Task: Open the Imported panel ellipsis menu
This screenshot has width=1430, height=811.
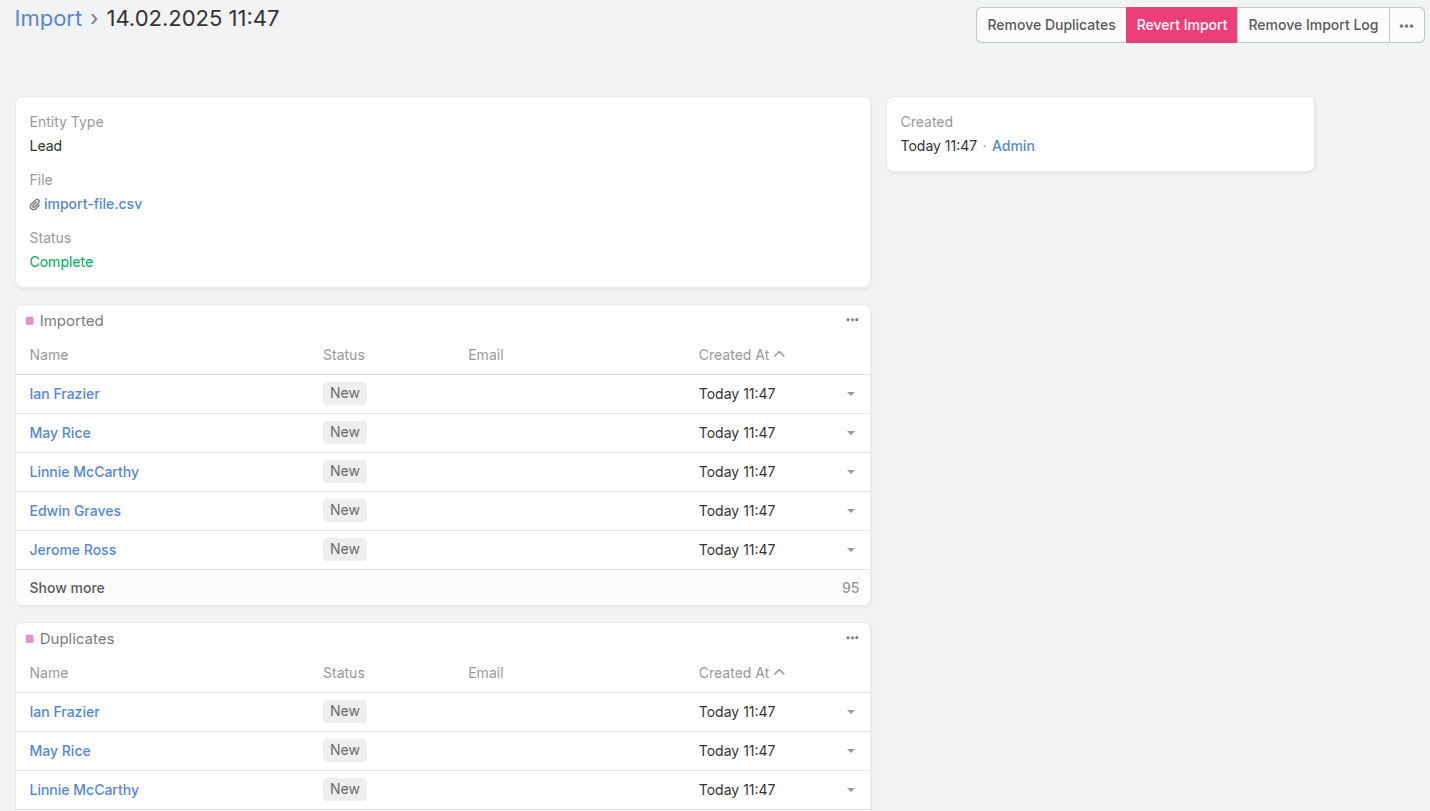Action: coord(852,320)
